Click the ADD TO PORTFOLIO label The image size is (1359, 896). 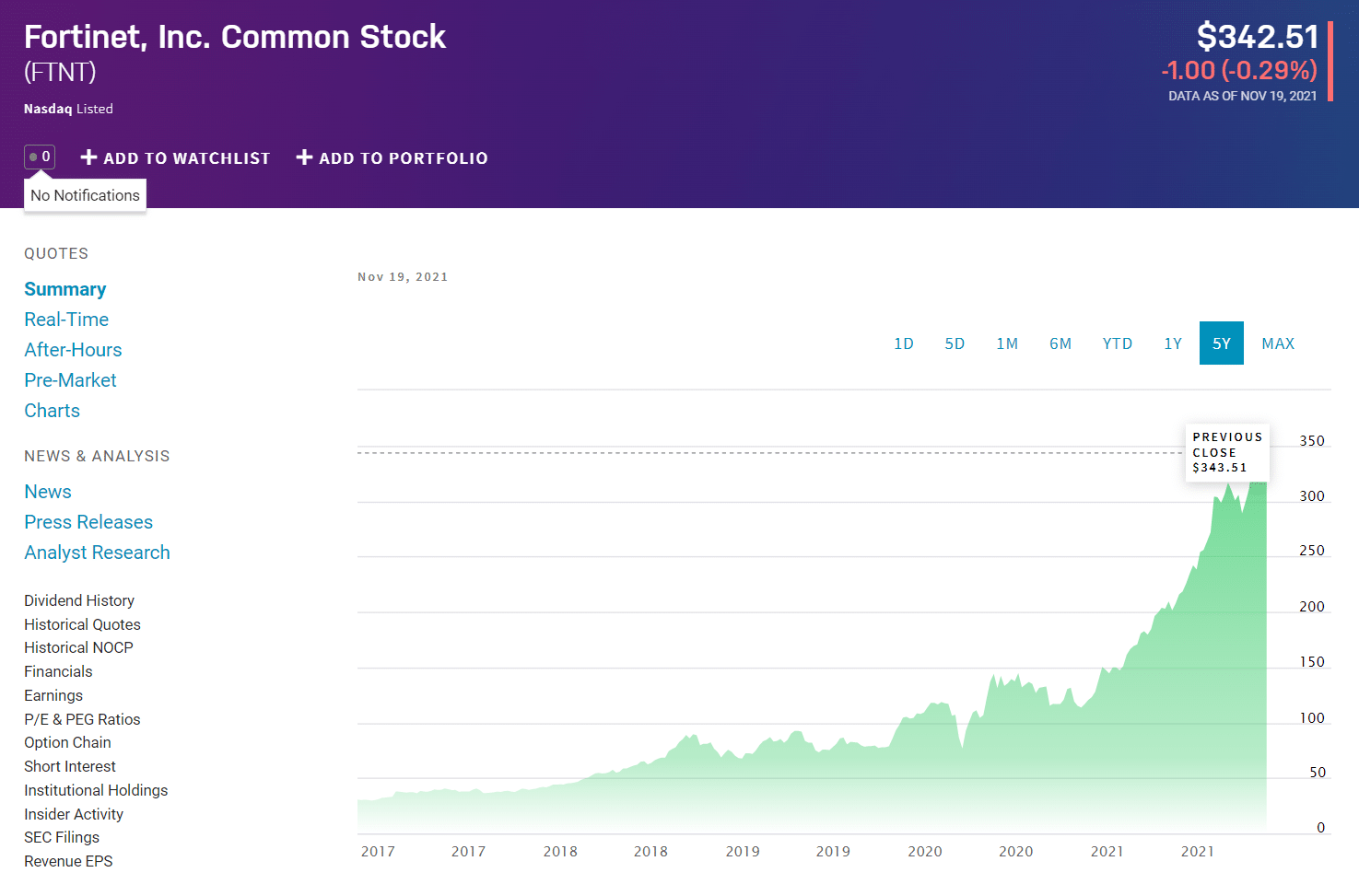click(x=404, y=158)
